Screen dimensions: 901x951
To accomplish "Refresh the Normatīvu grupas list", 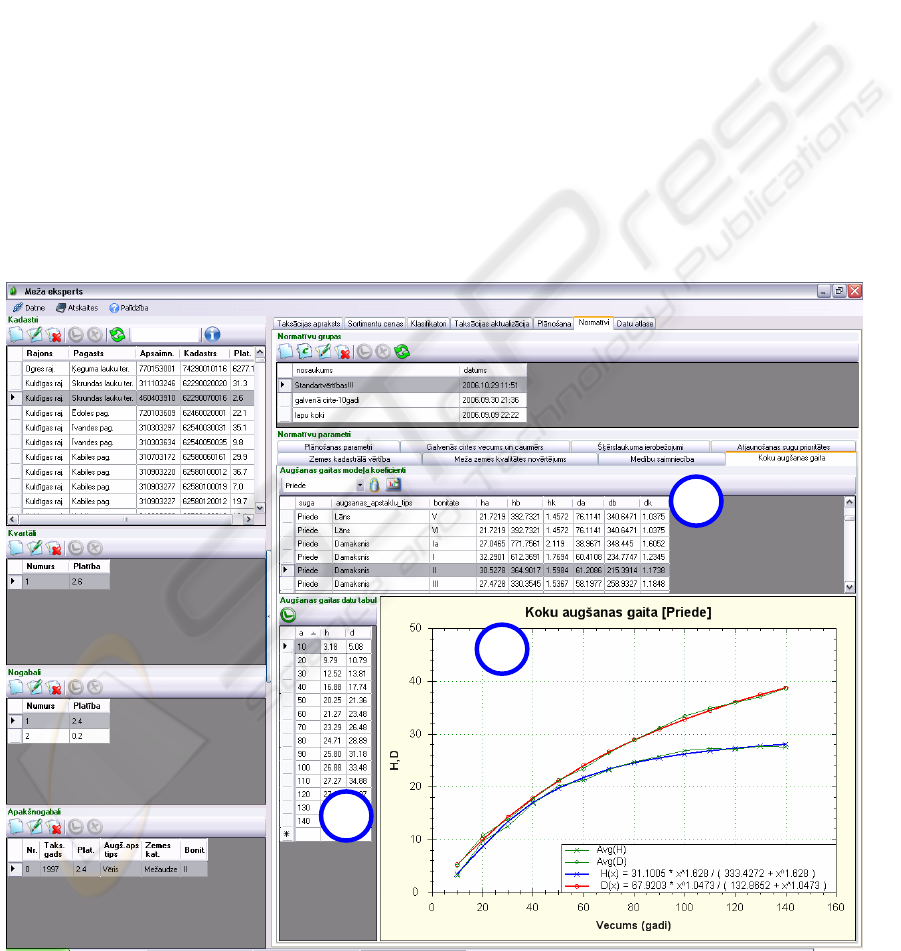I will pos(403,351).
